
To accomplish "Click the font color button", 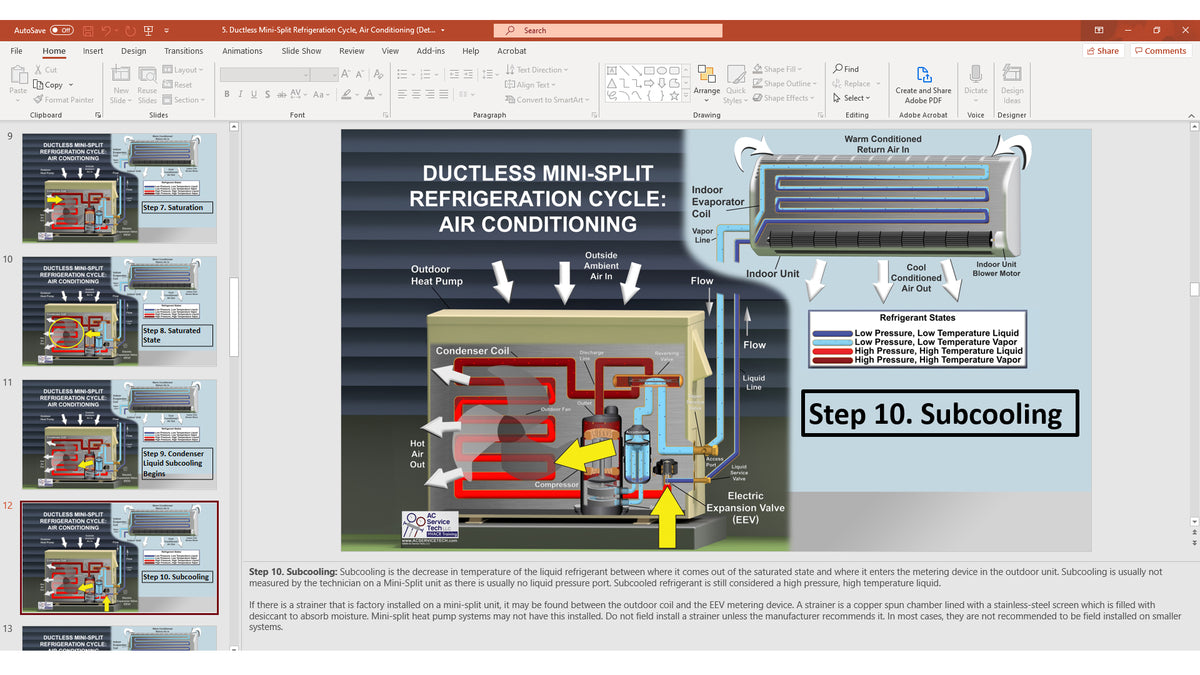I will 372,94.
